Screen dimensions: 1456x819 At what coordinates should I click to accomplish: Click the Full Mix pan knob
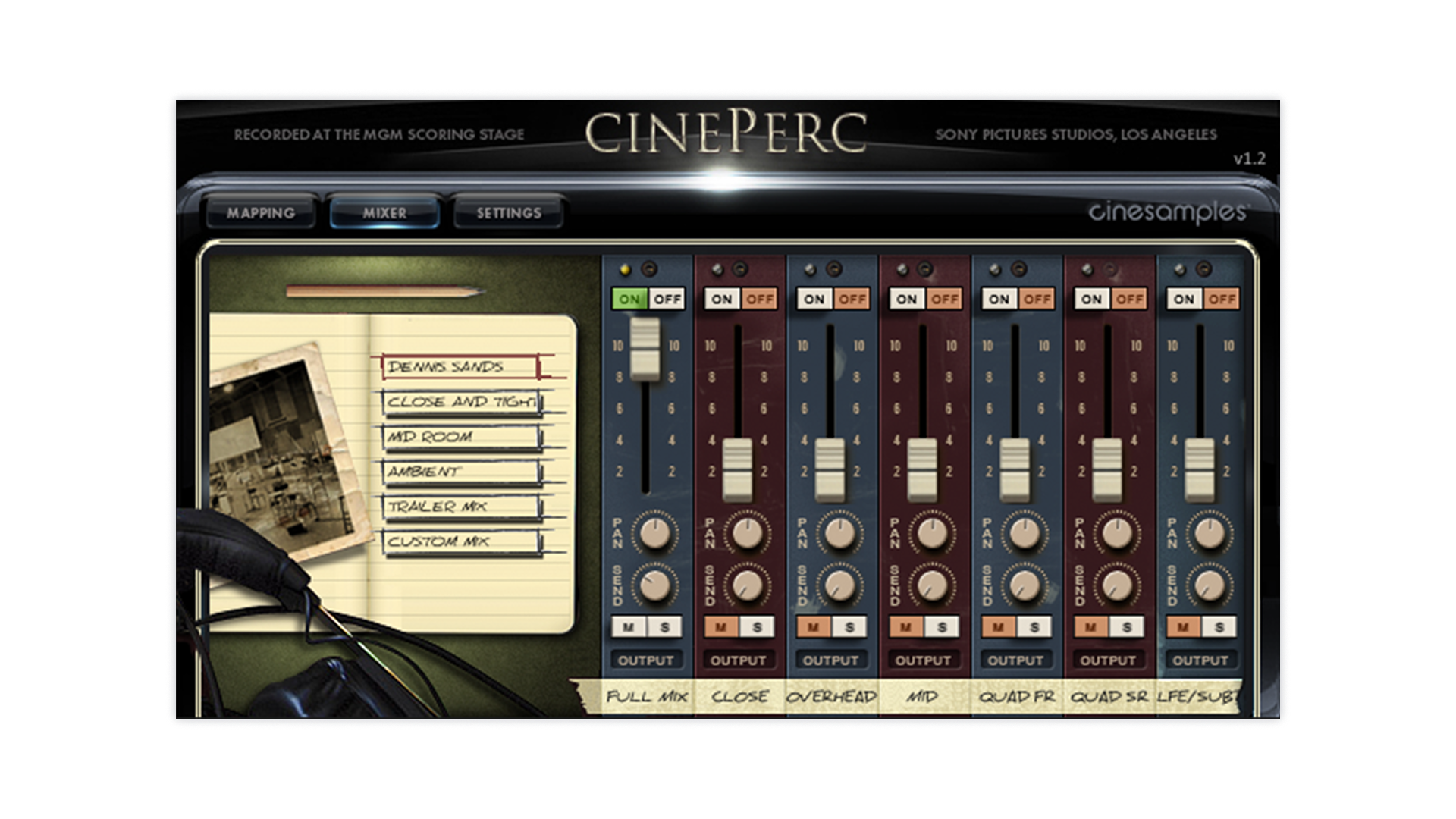coord(656,533)
